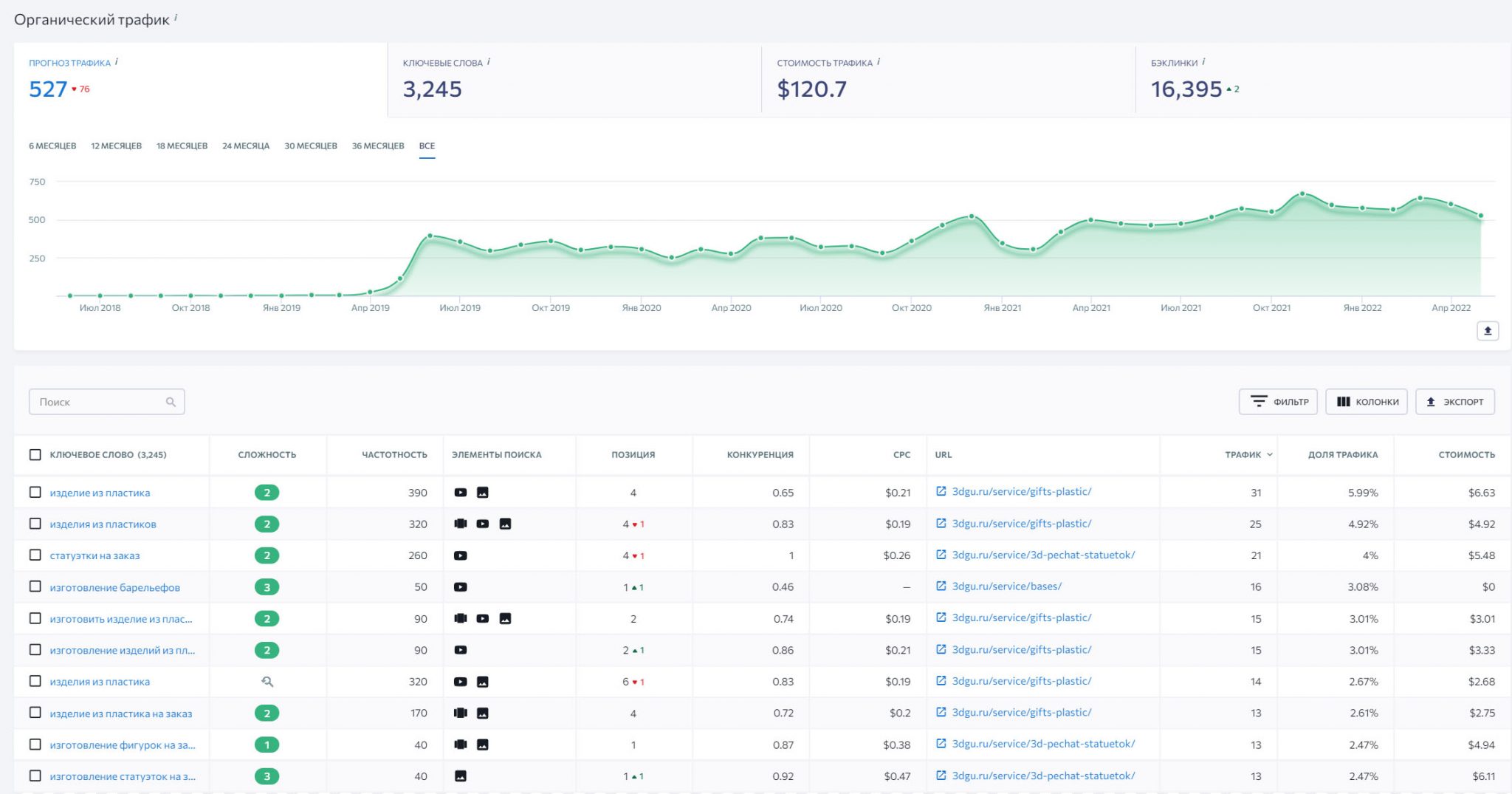Viewport: 1512px width, 794px height.
Task: Click the image SERP icon in "изготовление статуэток" row
Action: (x=461, y=776)
